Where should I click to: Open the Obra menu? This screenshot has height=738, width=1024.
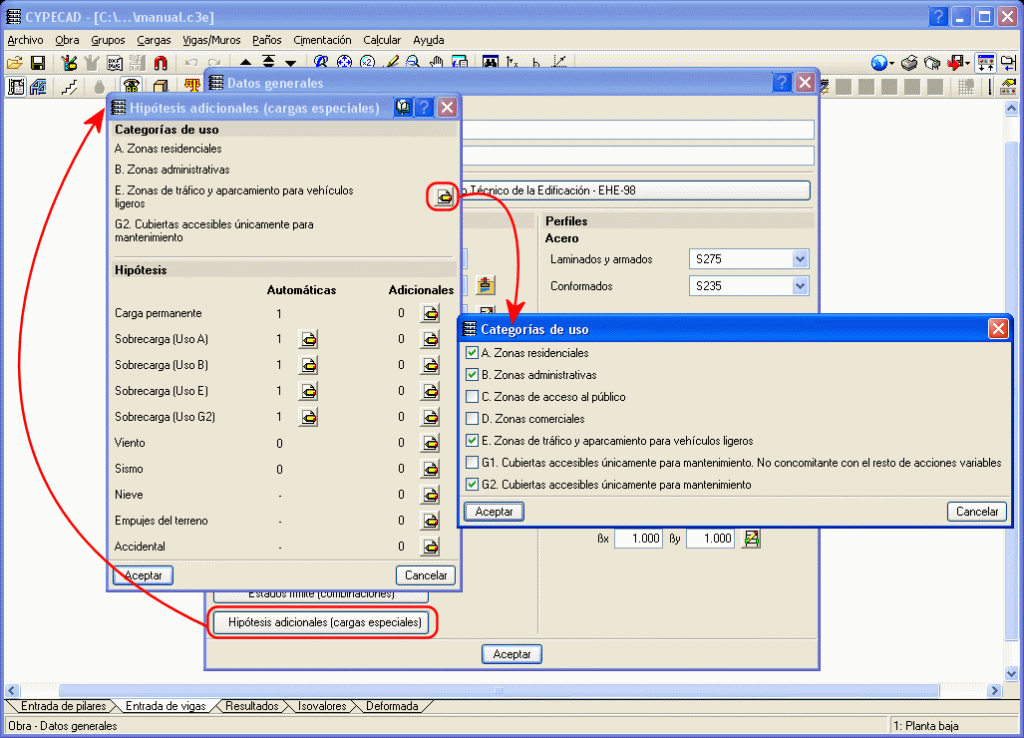tap(67, 40)
